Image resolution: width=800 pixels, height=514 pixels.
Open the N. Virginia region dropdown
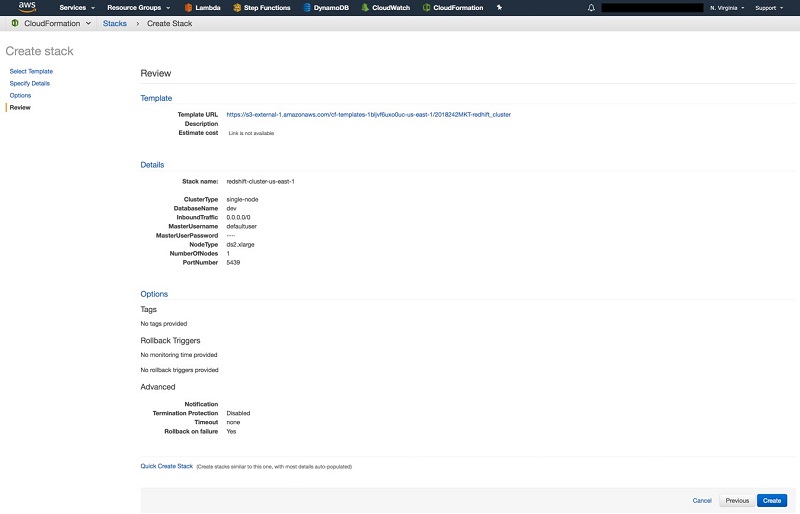pyautogui.click(x=727, y=8)
